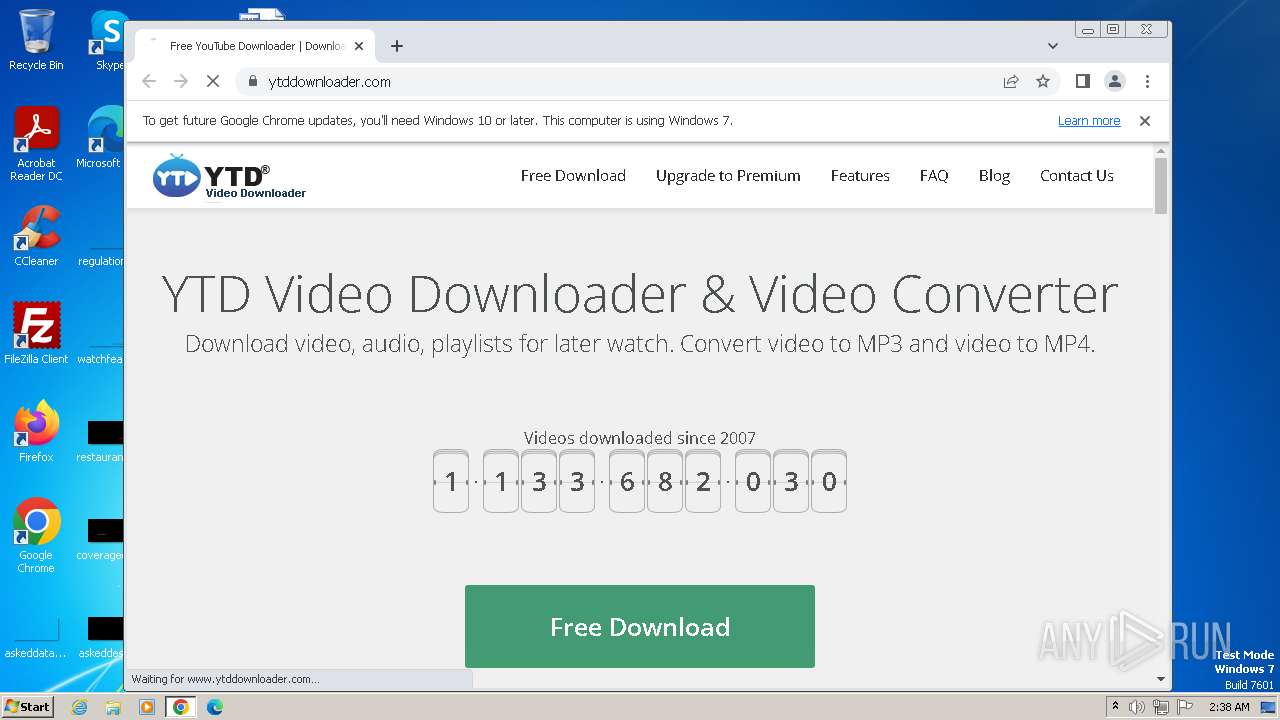Open Free Download in the site navigation
1280x720 pixels.
(x=573, y=175)
